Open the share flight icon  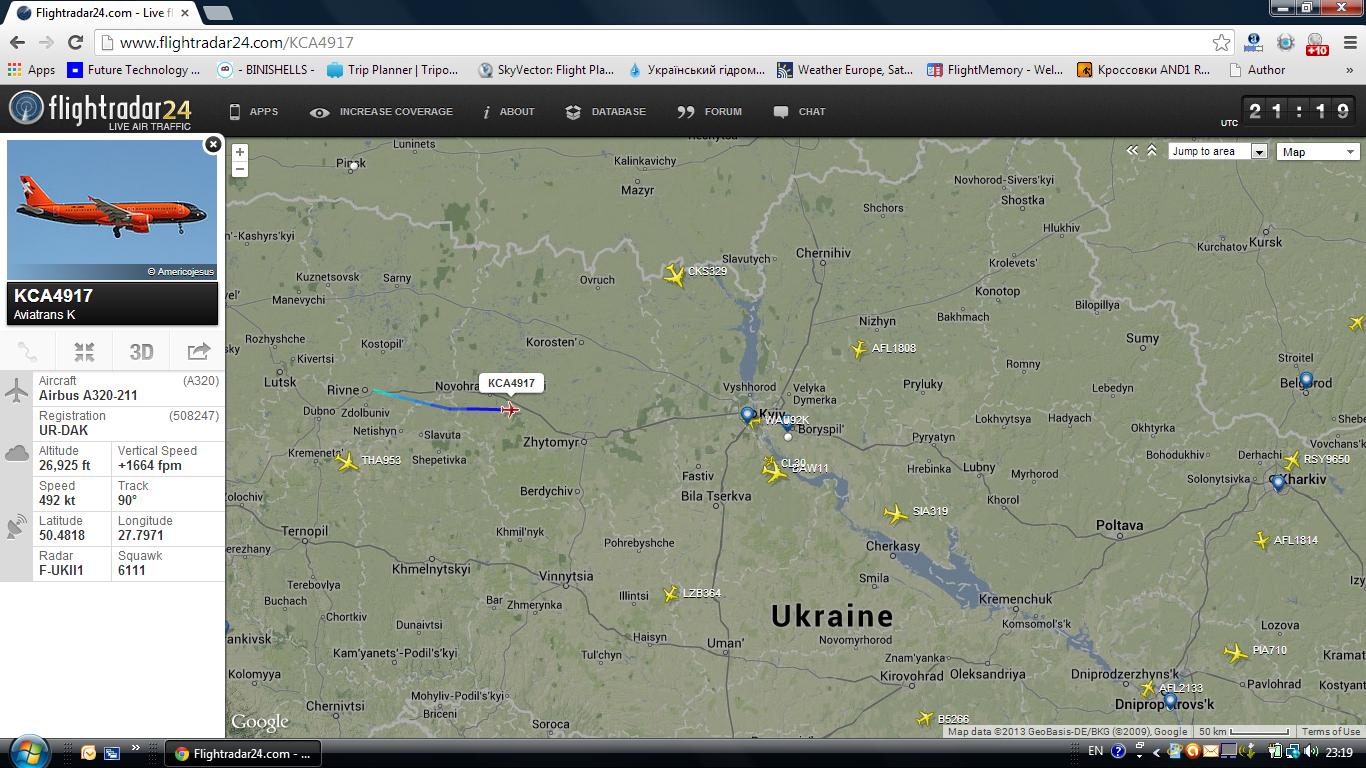198,351
